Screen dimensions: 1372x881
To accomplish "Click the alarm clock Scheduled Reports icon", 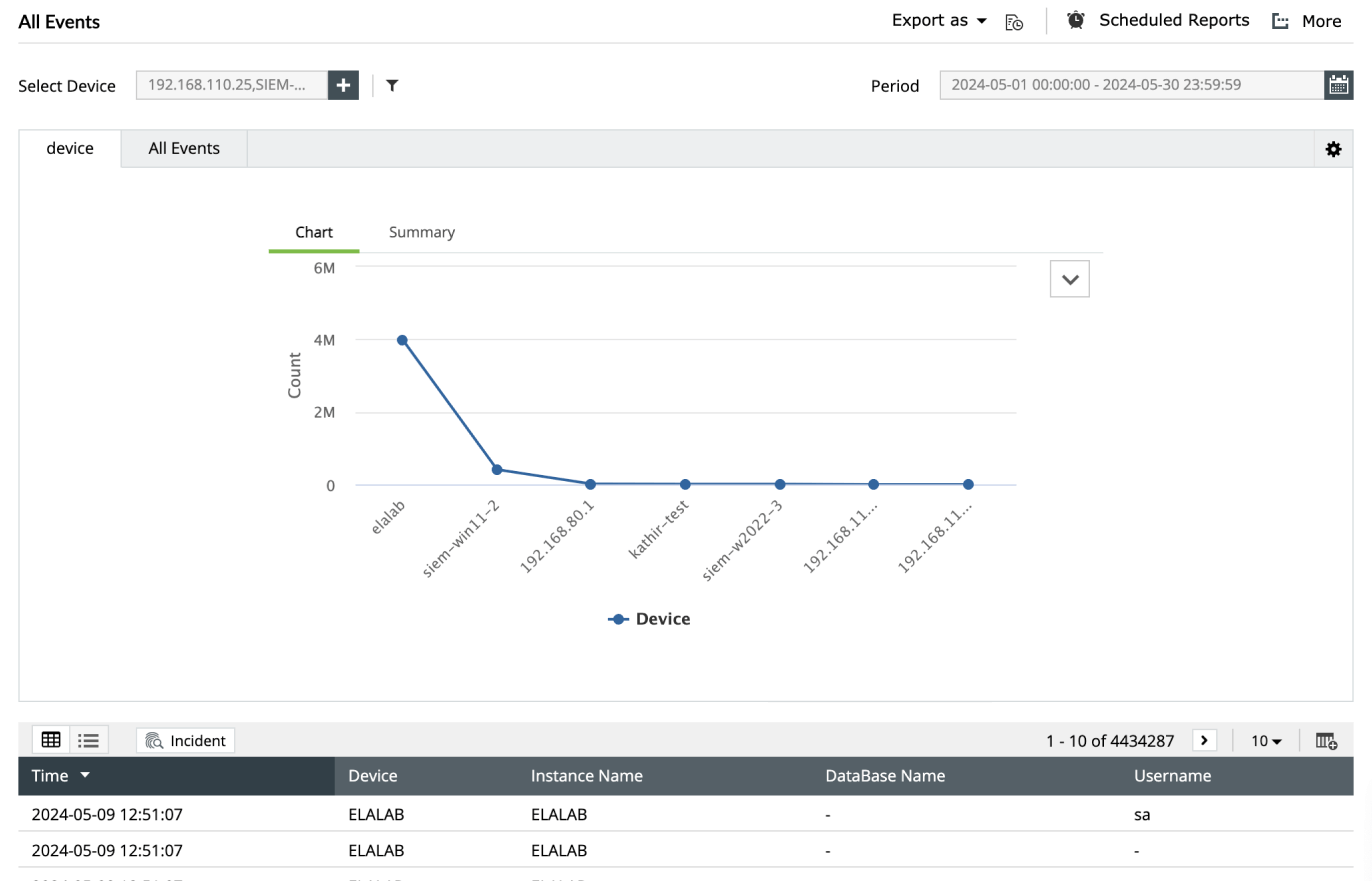I will click(1075, 19).
